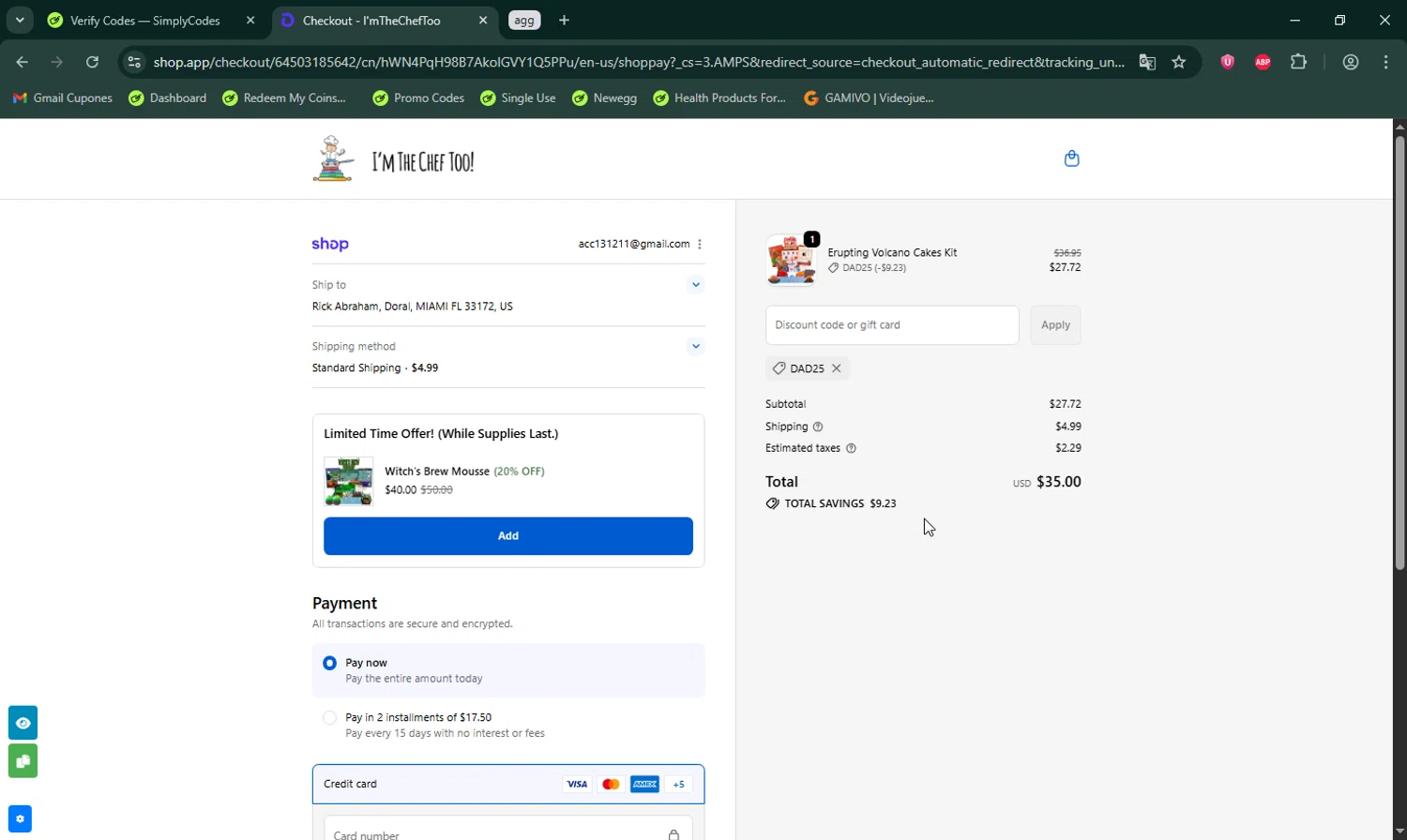Click the Mastercard icon
Viewport: 1407px width, 840px height.
(611, 784)
